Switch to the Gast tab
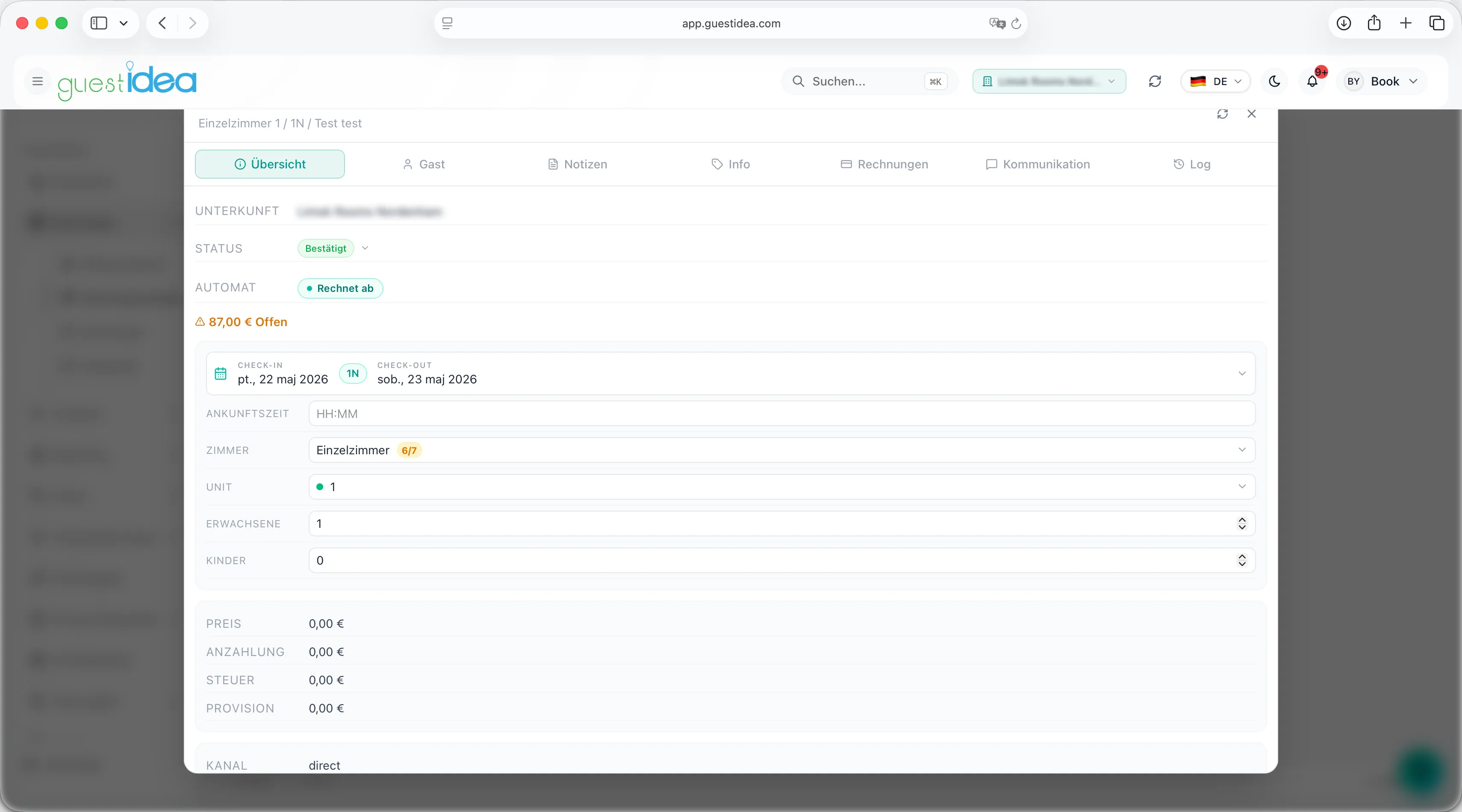The image size is (1462, 812). (x=423, y=164)
